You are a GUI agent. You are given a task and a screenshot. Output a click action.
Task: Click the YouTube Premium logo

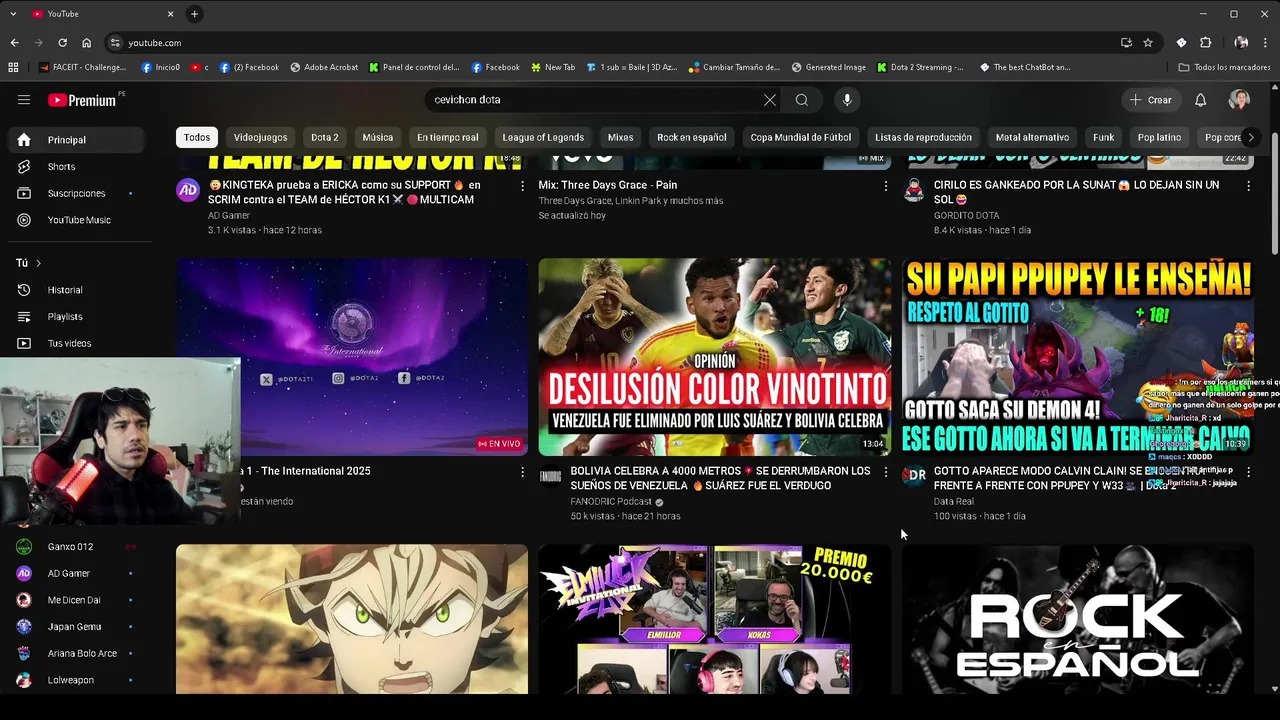point(82,100)
